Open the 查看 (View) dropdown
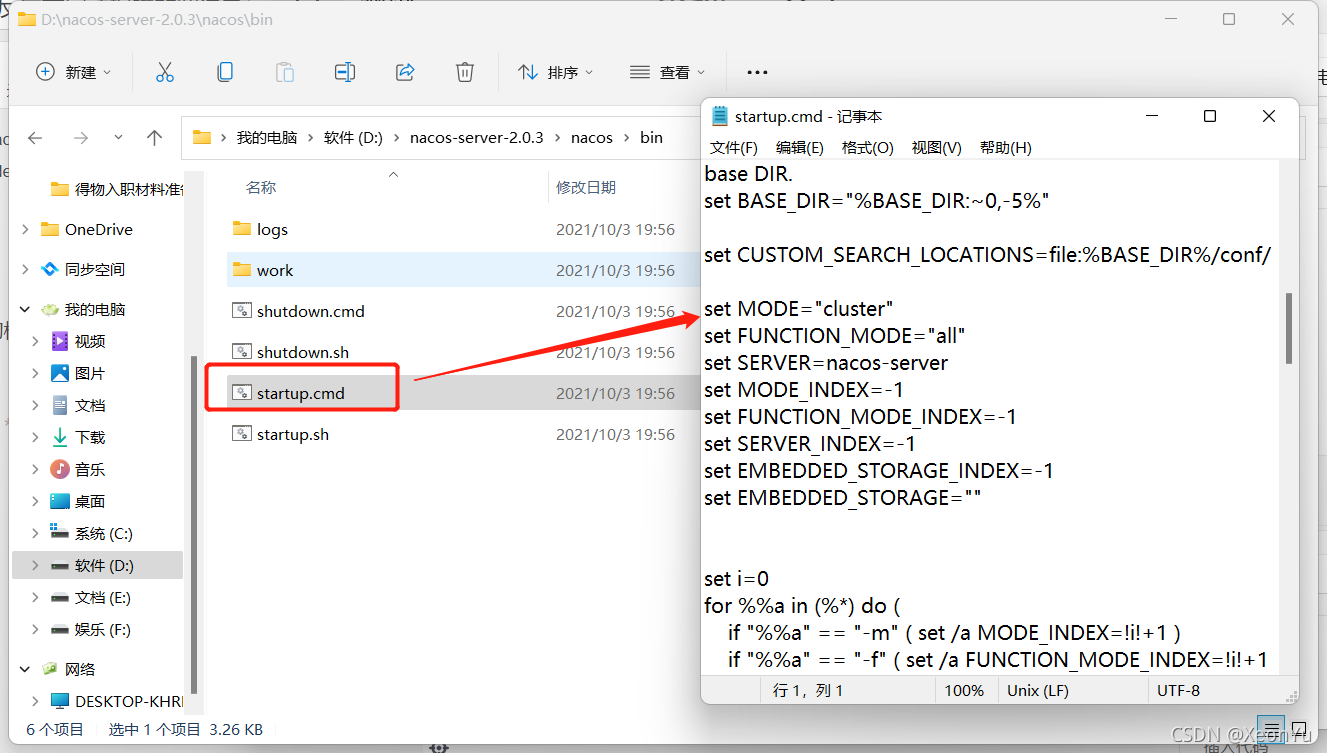Image resolution: width=1327 pixels, height=753 pixels. (x=668, y=72)
